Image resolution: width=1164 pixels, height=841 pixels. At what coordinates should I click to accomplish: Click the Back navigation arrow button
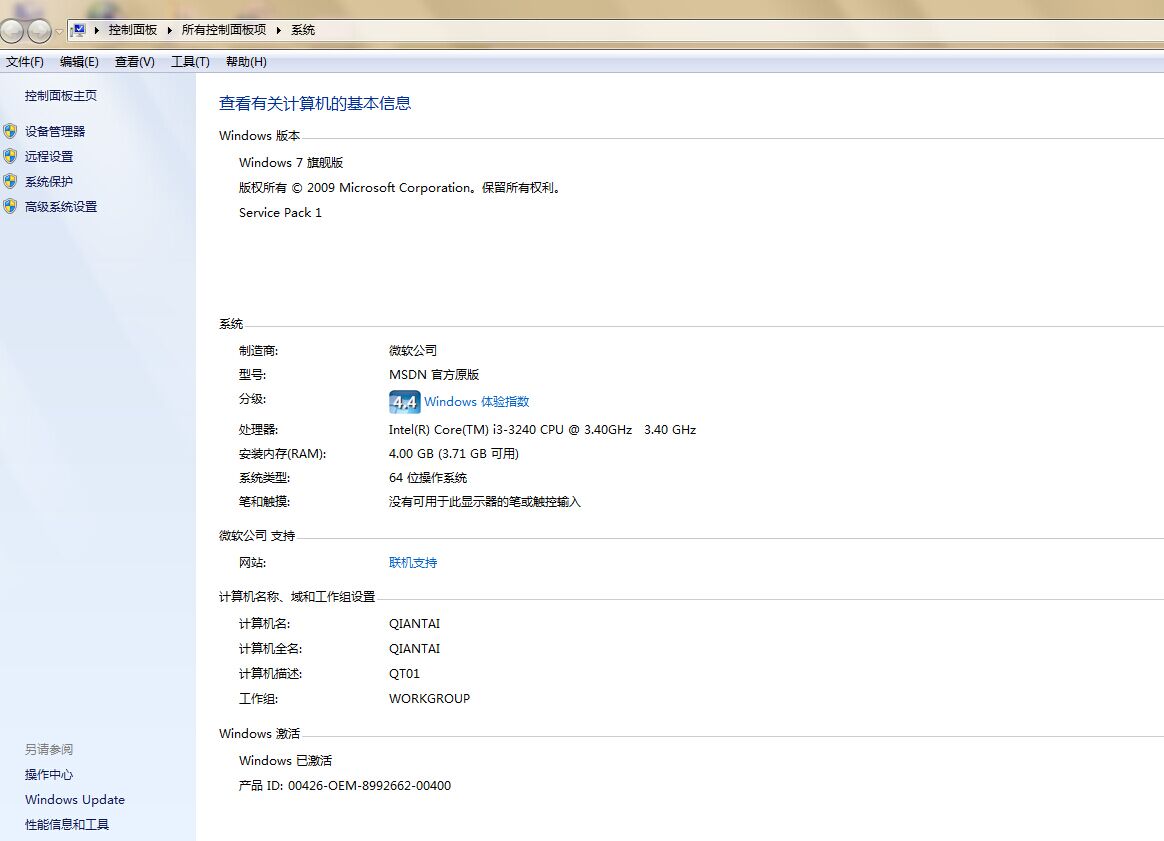tap(12, 30)
